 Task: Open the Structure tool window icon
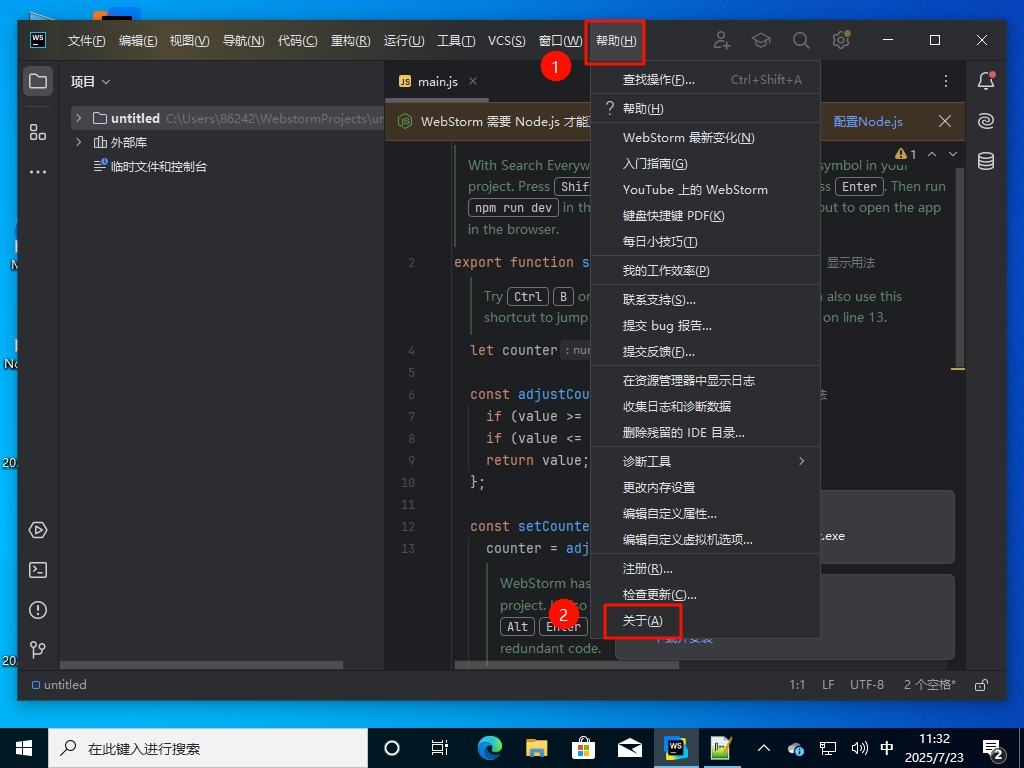pos(38,132)
